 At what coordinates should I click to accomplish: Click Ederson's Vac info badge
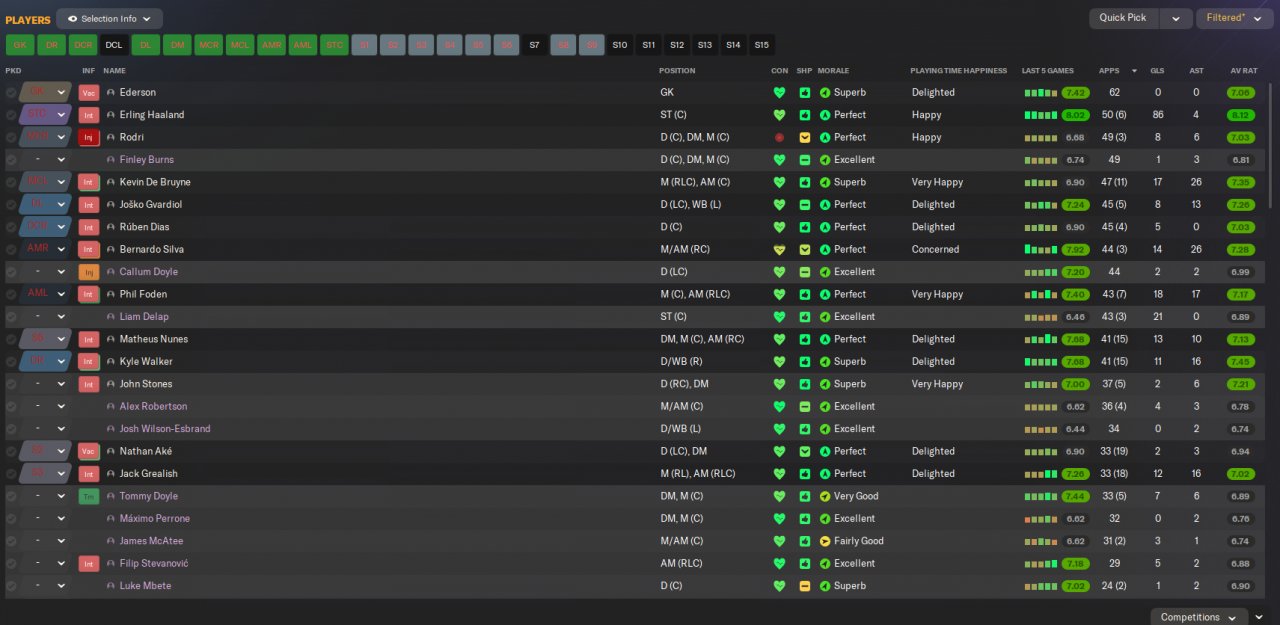[x=88, y=92]
